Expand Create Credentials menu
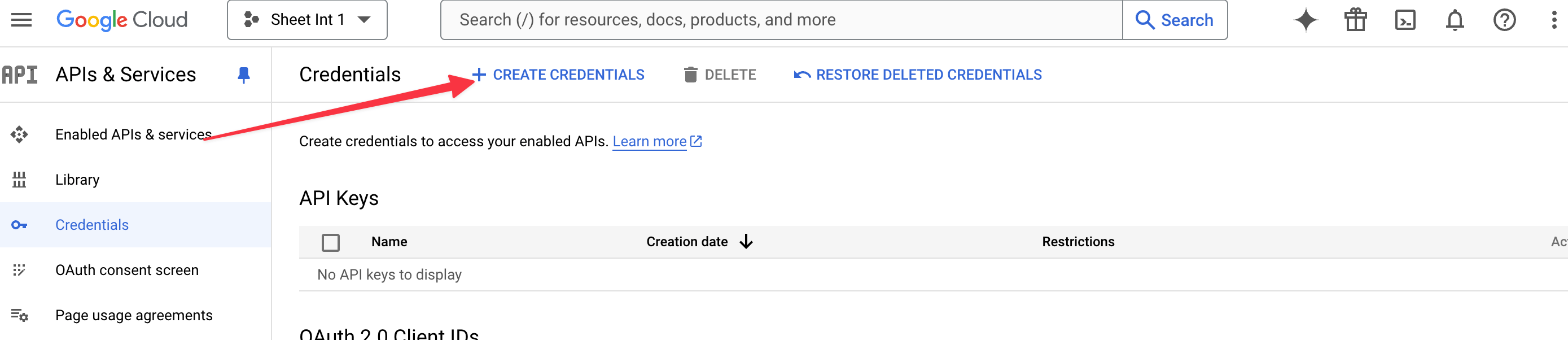 [558, 75]
